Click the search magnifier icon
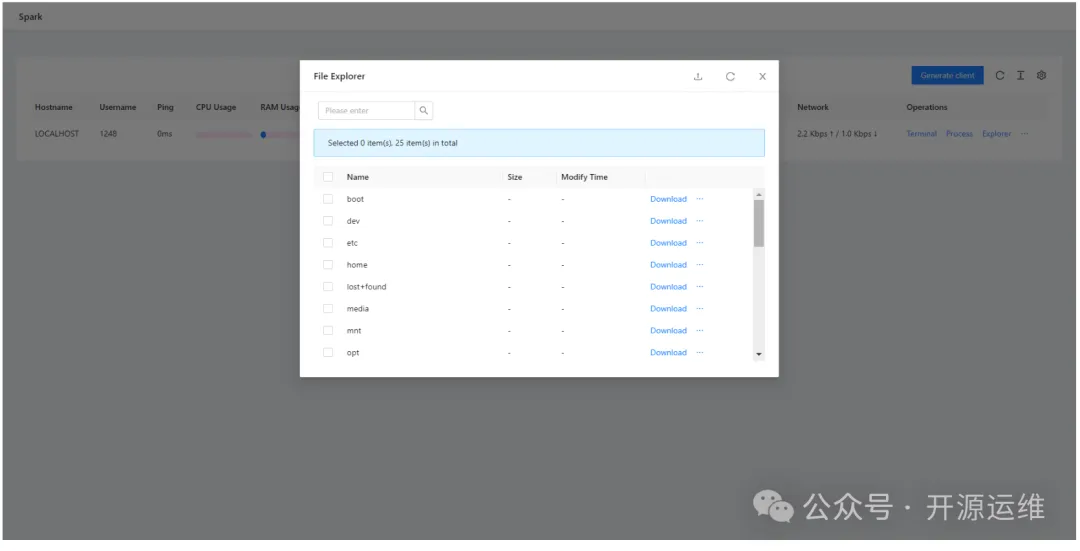Screen dimensions: 1080x551 pos(423,111)
